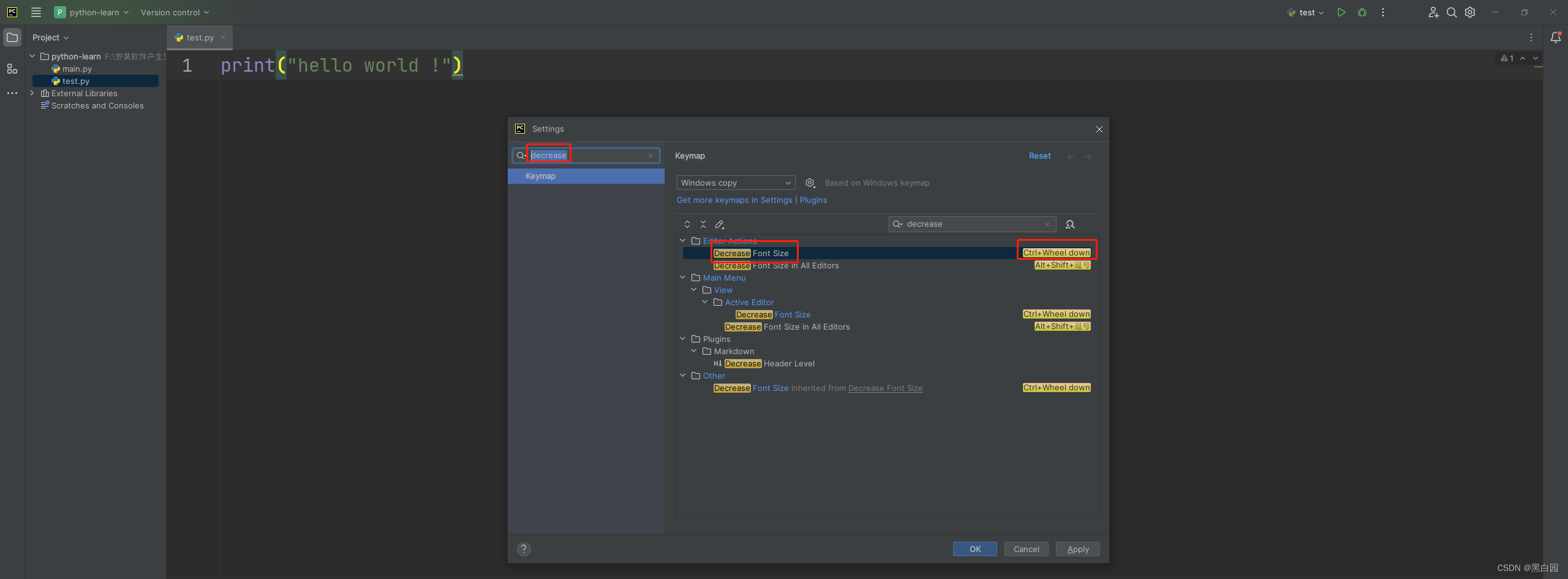The image size is (1568, 579).
Task: Open IDE settings gear icon
Action: click(x=1470, y=12)
